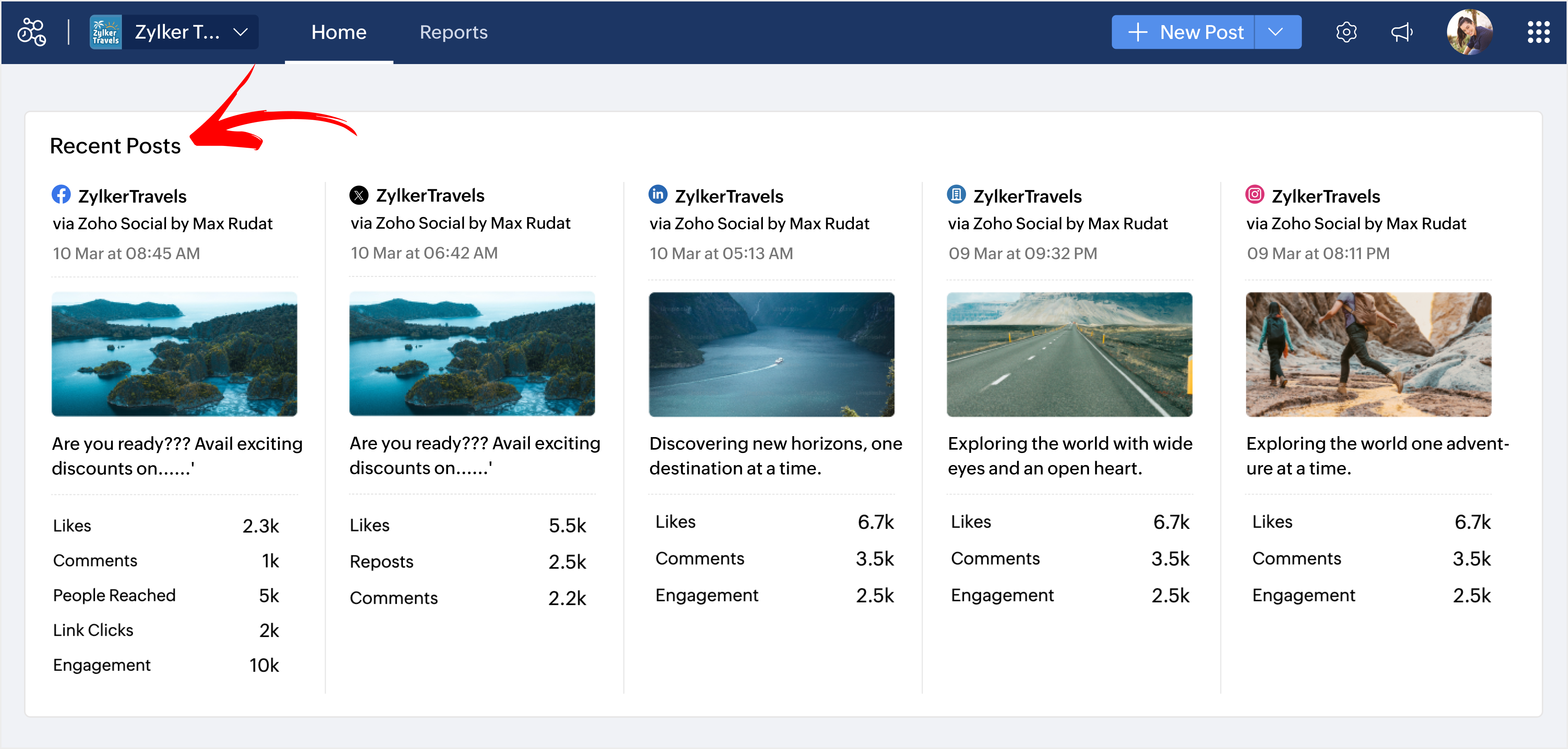
Task: Open the hikers post image thumbnail
Action: click(1368, 354)
